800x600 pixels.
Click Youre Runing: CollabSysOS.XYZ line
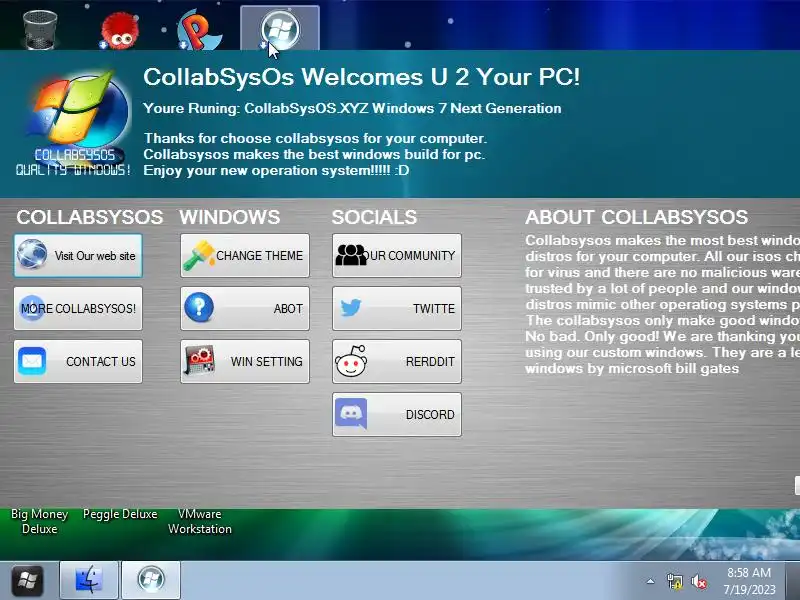(352, 108)
